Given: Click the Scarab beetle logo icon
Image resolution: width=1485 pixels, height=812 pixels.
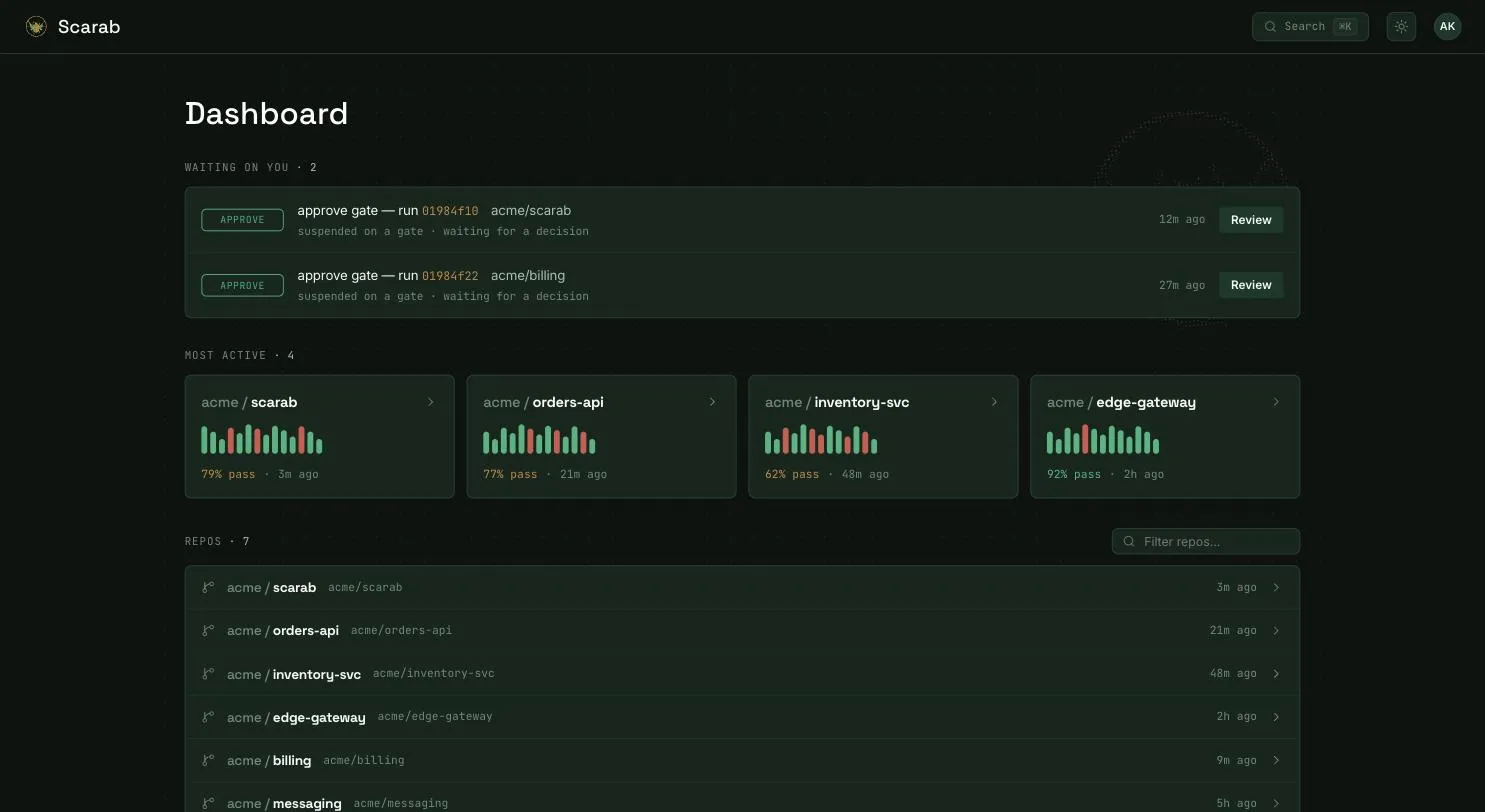Looking at the screenshot, I should pos(36,27).
